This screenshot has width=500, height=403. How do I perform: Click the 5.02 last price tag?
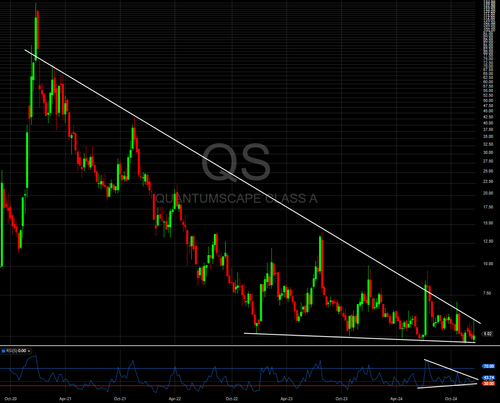point(488,334)
